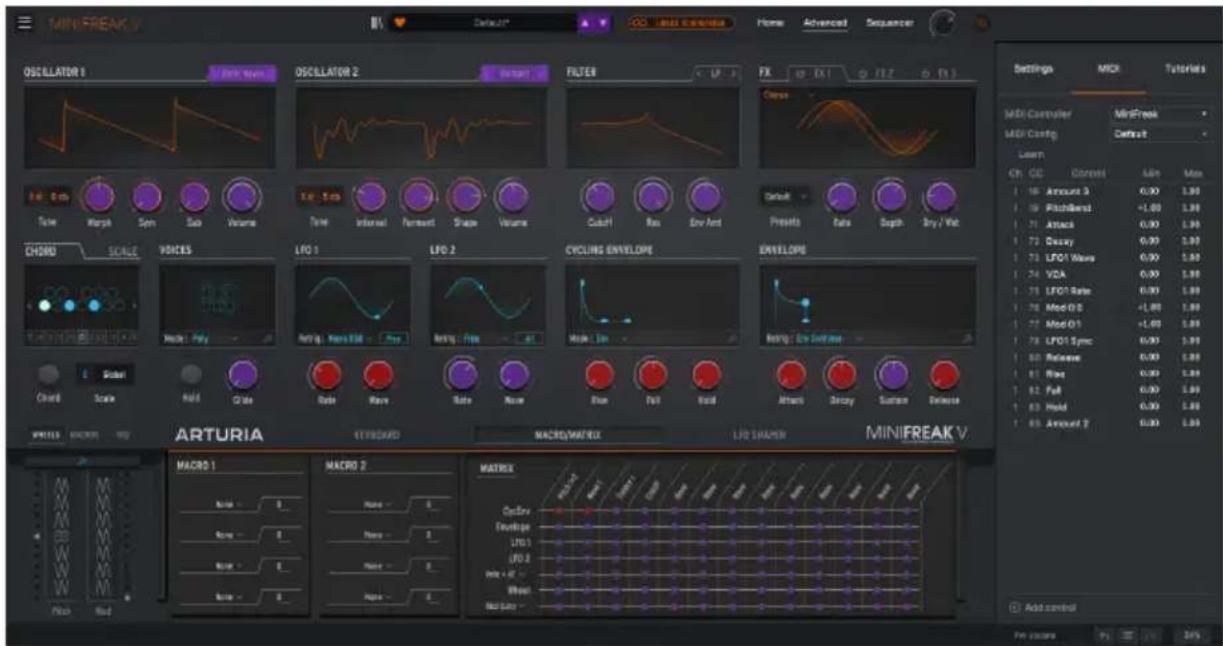Click the master volume knob at top
This screenshot has width=1223, height=646.
(x=942, y=22)
